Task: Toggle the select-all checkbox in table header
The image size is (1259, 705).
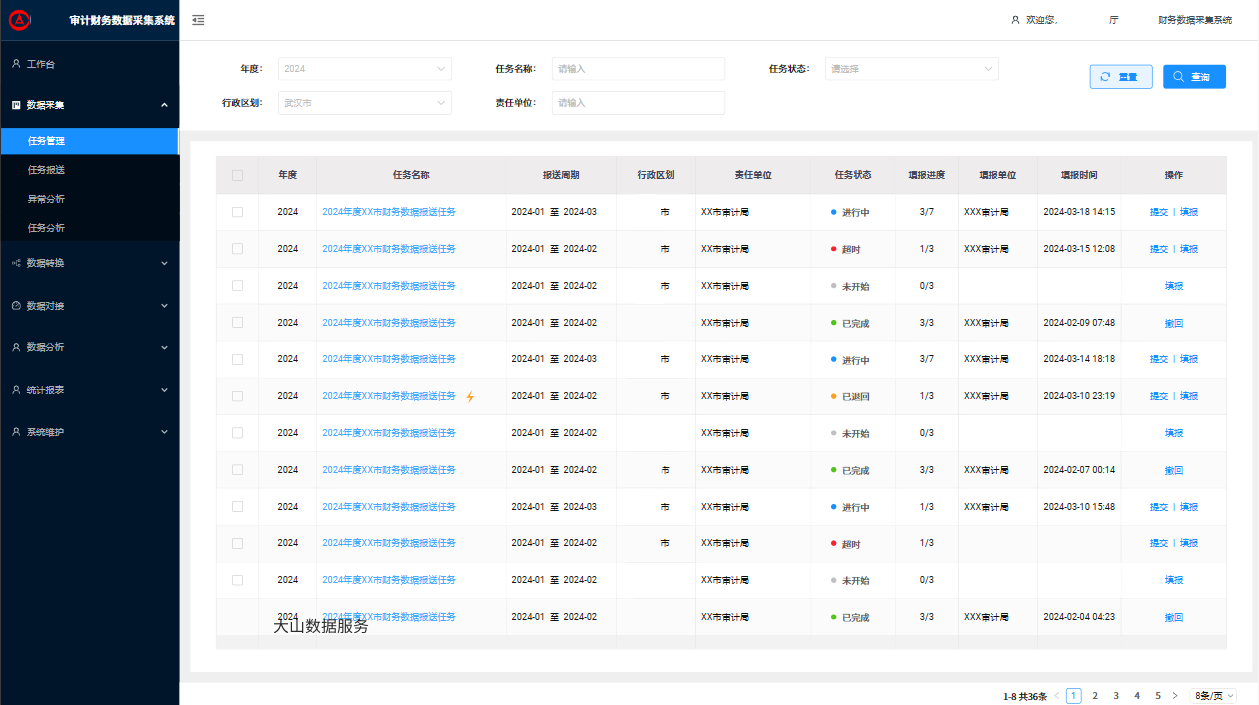Action: pos(237,175)
